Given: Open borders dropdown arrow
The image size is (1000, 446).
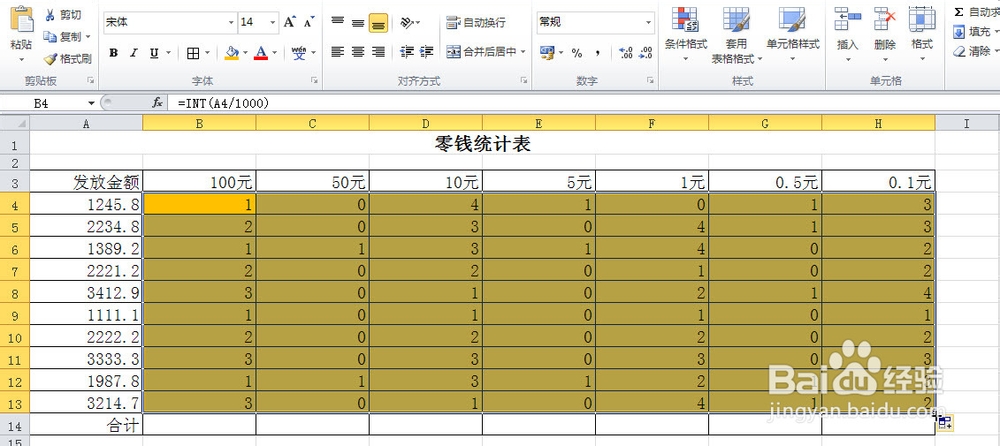Looking at the screenshot, I should [x=209, y=53].
